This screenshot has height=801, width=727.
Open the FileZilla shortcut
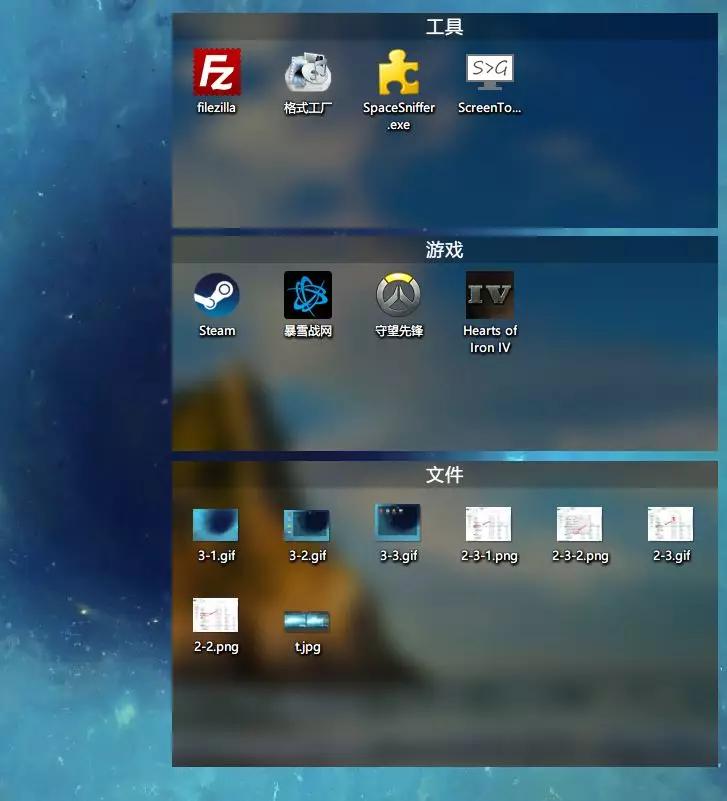point(217,73)
